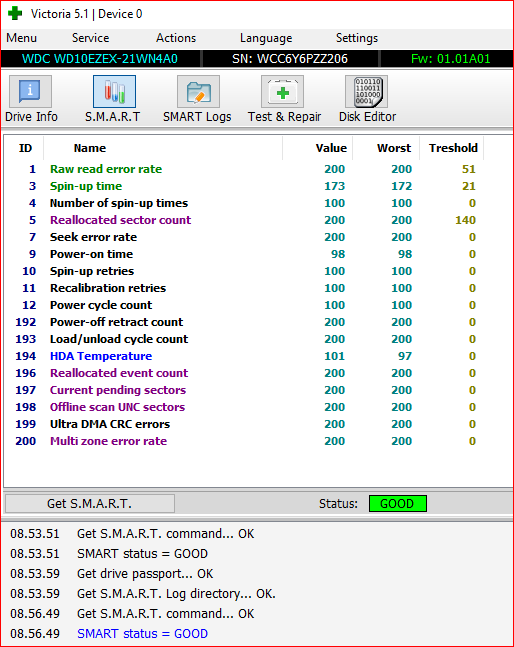Click Treshold value 51 for Raw read error
The image size is (514, 647).
pyautogui.click(x=469, y=169)
